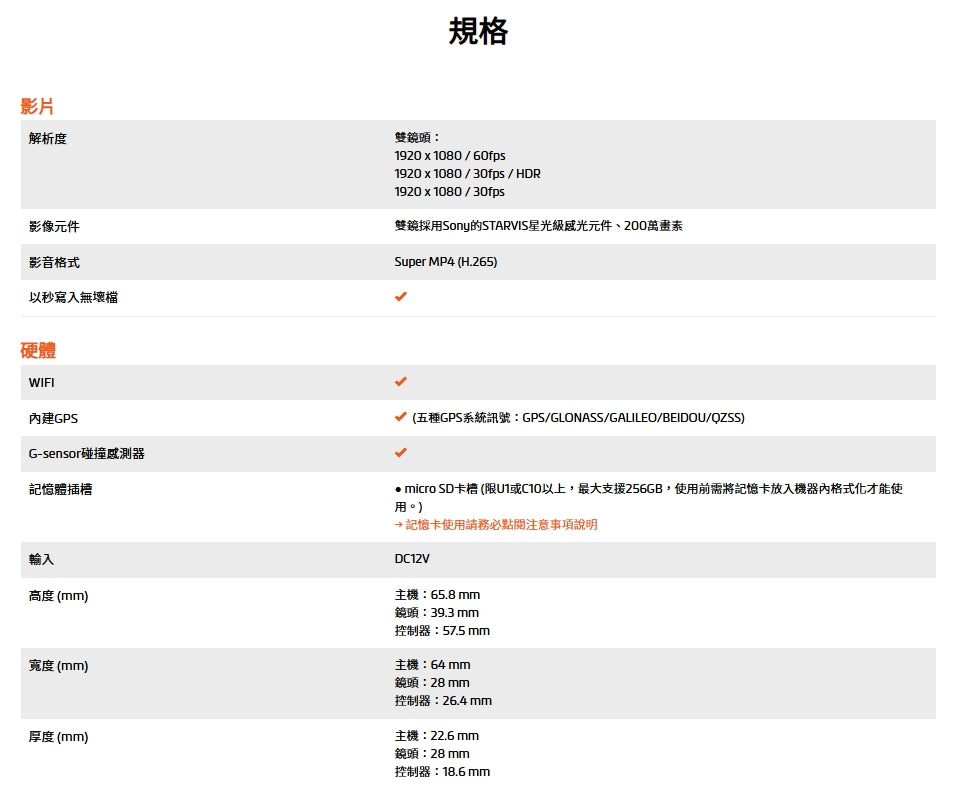Click the GPS/GLONASS/GALILEO/BEIDOU/QZSS text
The image size is (960, 786).
pos(632,417)
